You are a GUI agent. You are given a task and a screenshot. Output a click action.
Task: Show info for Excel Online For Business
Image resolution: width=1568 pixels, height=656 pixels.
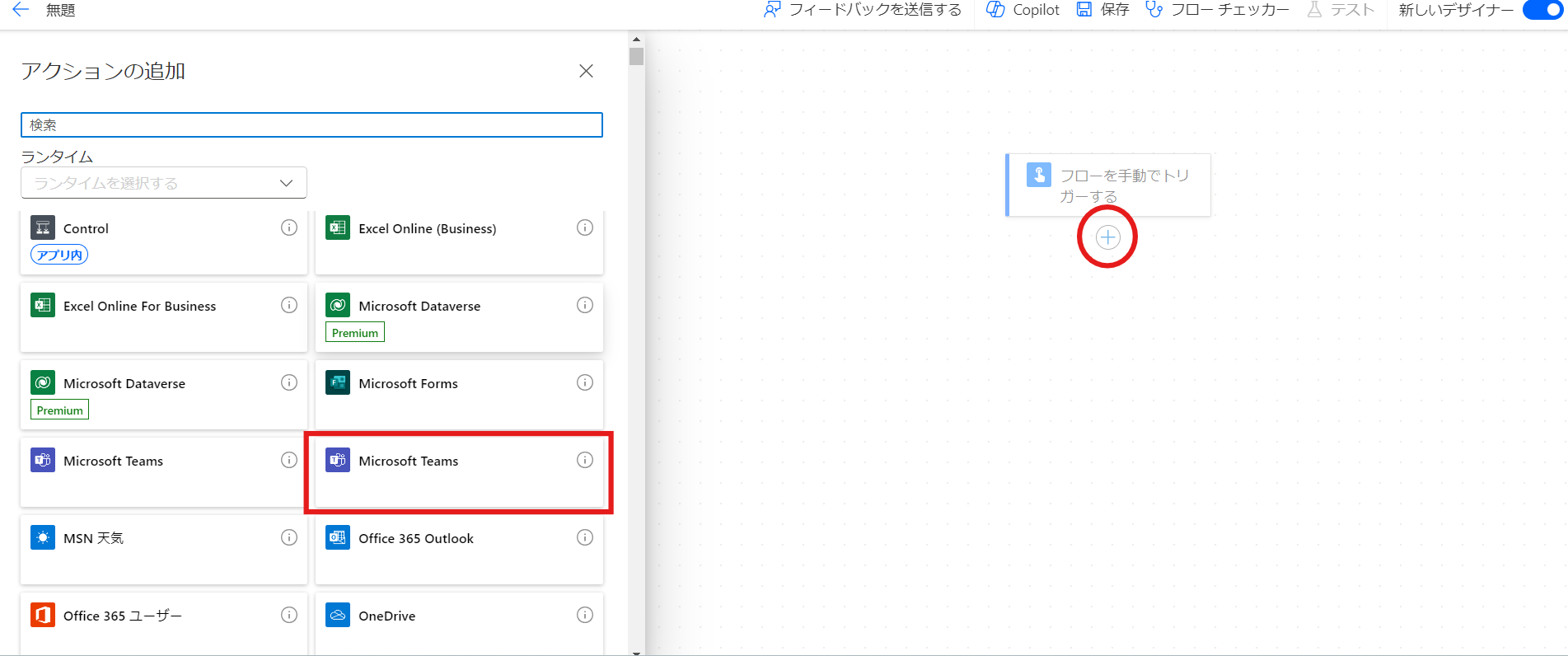click(x=289, y=305)
